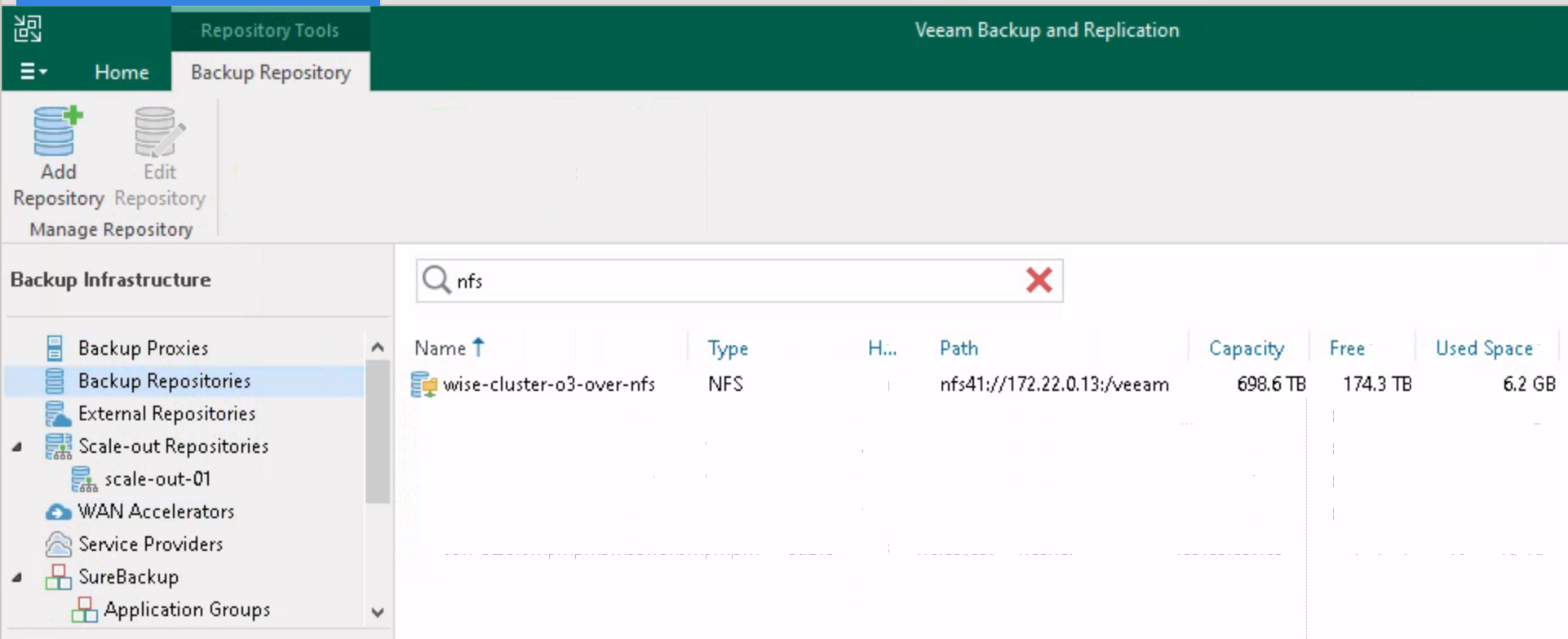The image size is (1568, 639).
Task: Sort by the Name column header
Action: coord(441,348)
